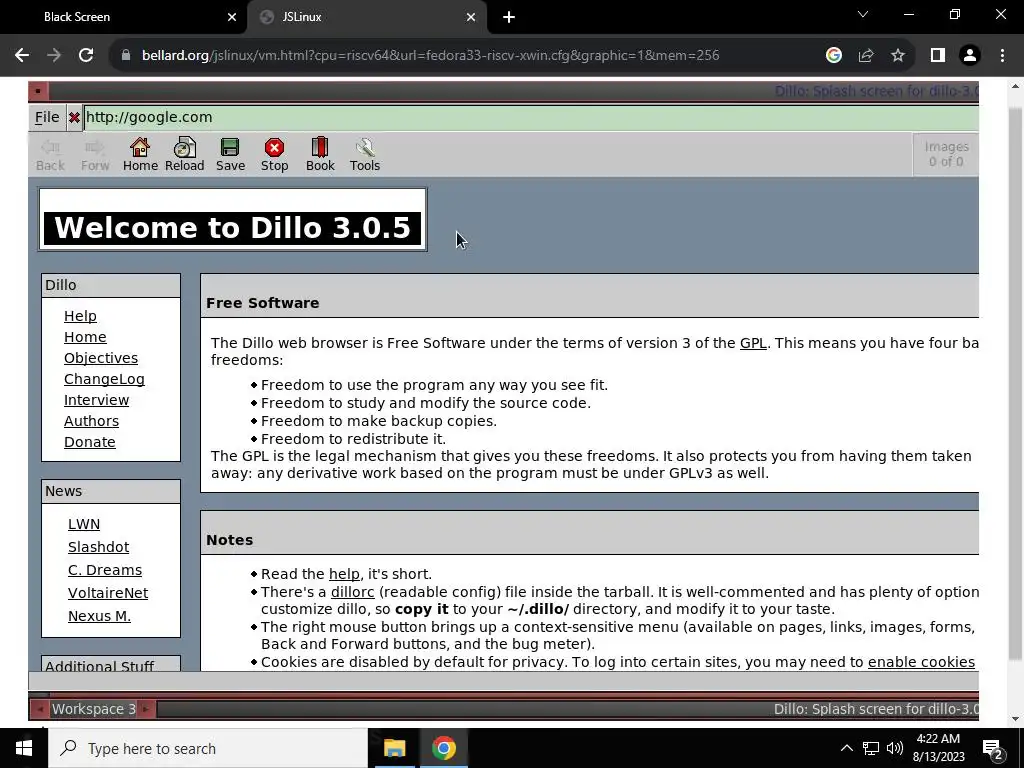
Task: Clear the Dillo URL with red X
Action: click(x=74, y=118)
